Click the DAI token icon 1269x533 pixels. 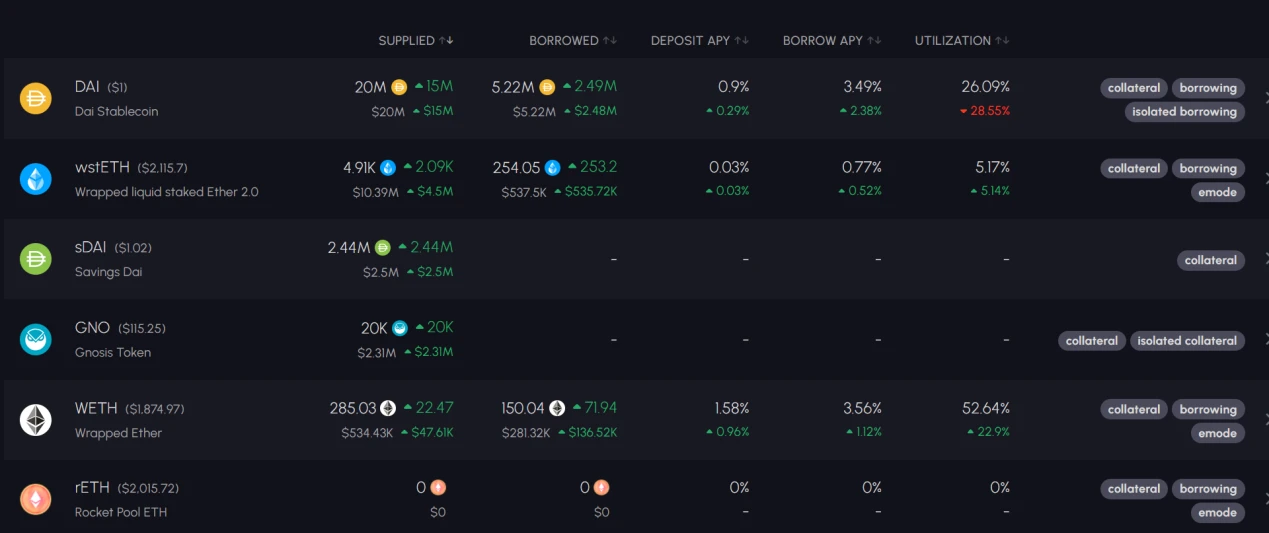[36, 98]
